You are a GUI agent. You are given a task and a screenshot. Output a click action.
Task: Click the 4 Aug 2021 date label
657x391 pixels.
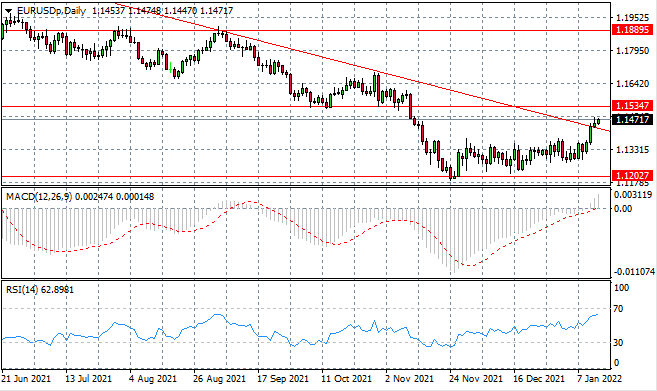coord(153,378)
